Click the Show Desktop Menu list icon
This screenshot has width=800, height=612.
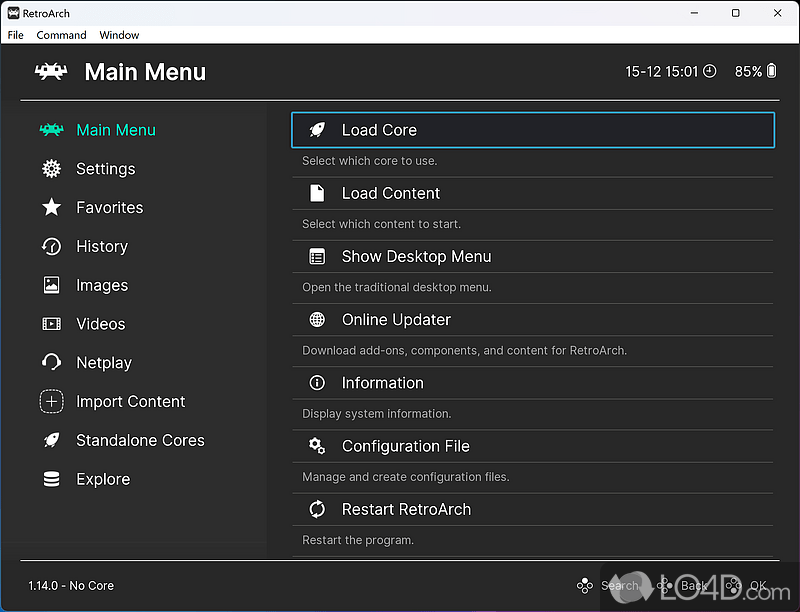coord(317,257)
